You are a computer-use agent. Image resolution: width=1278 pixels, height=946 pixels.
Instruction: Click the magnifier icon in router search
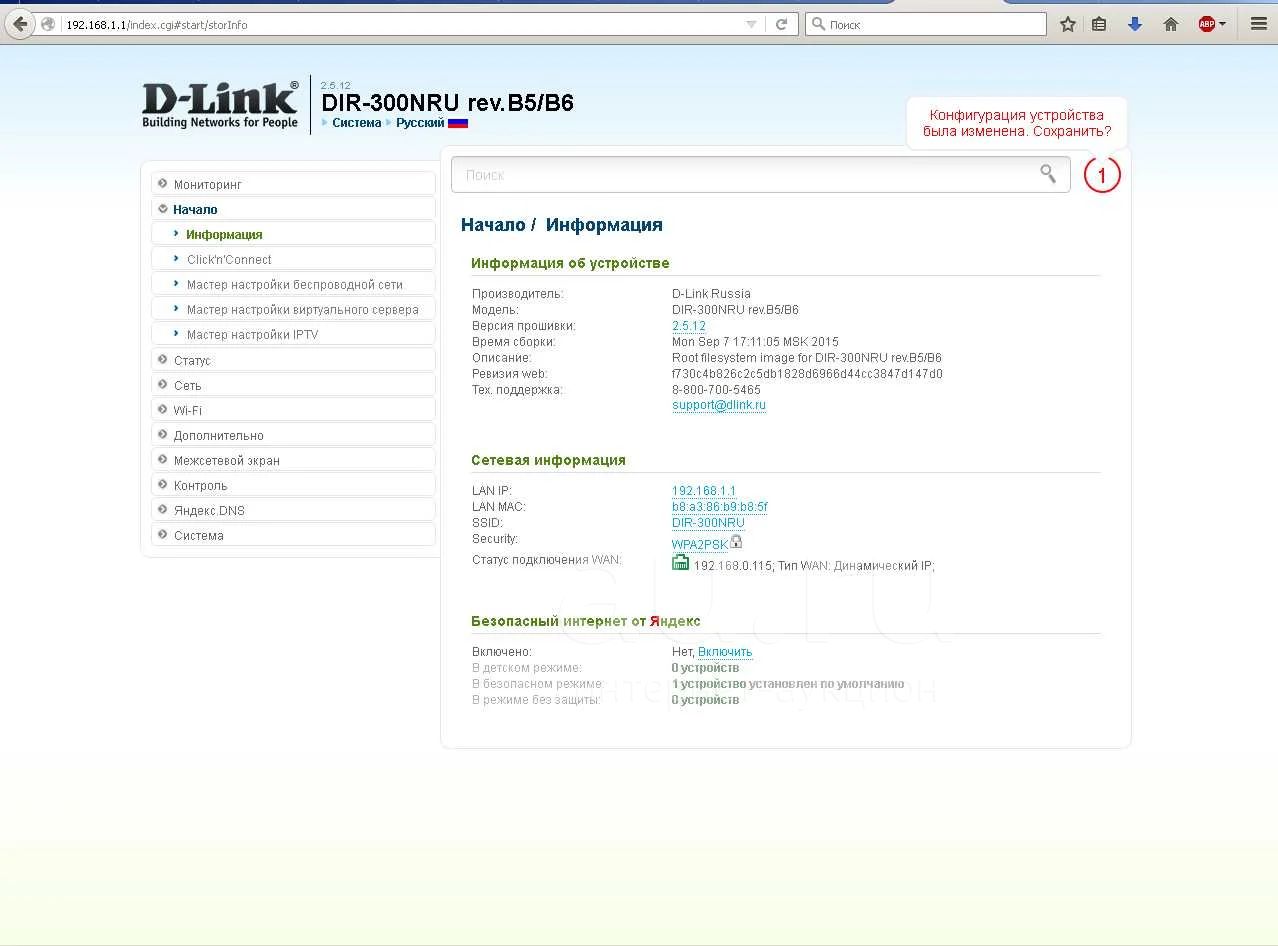(x=1048, y=174)
